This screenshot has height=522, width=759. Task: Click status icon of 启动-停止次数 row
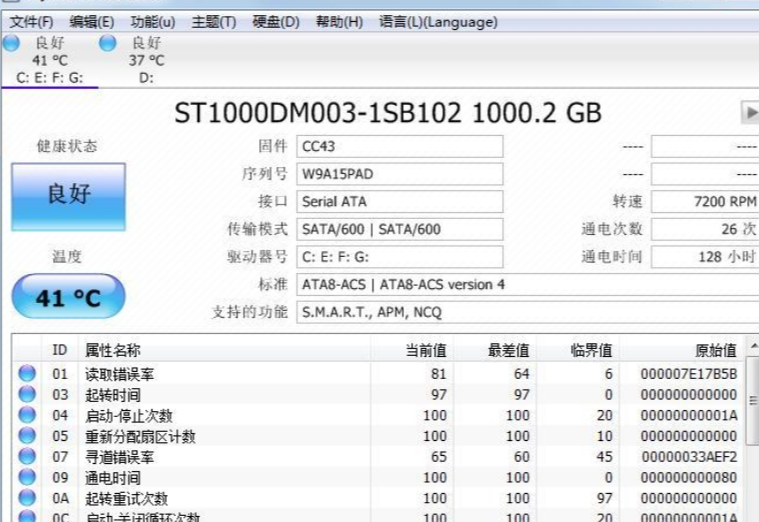tap(27, 415)
